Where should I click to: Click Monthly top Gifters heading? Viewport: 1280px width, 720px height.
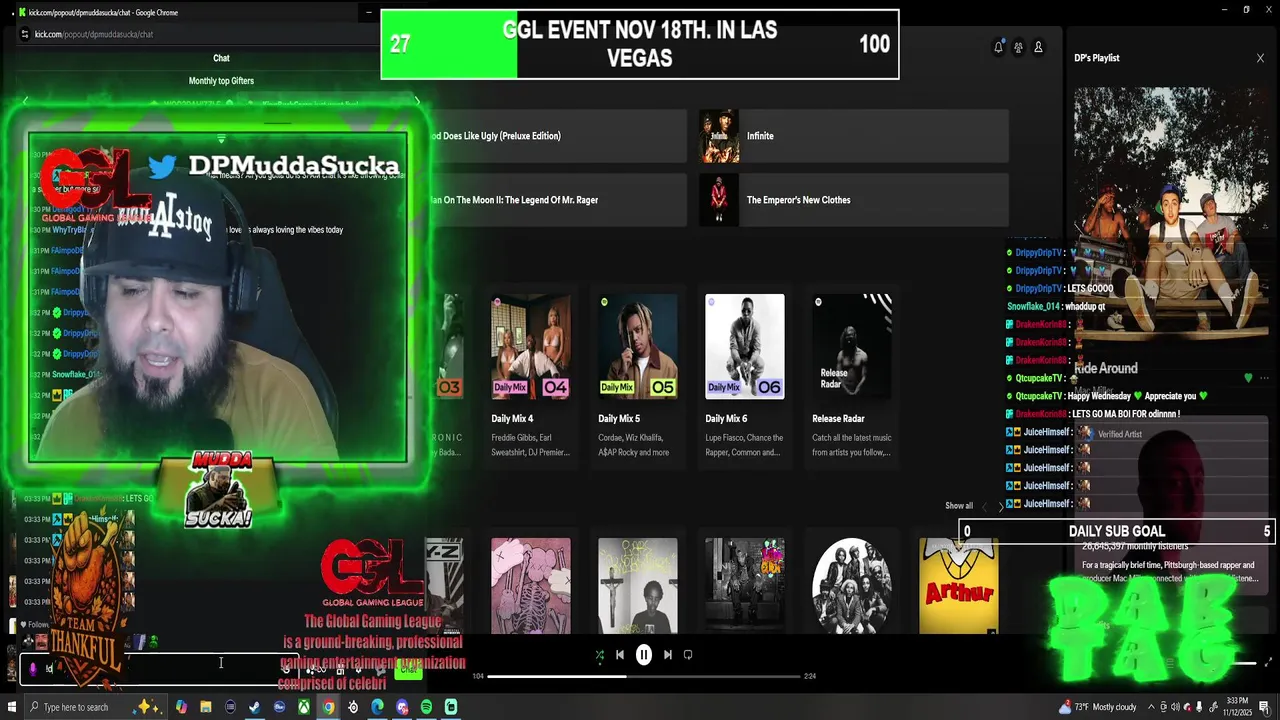click(x=221, y=81)
